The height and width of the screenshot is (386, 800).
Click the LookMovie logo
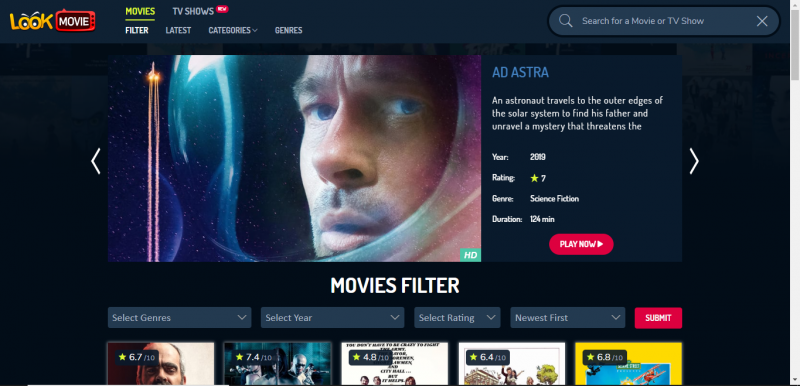[53, 21]
